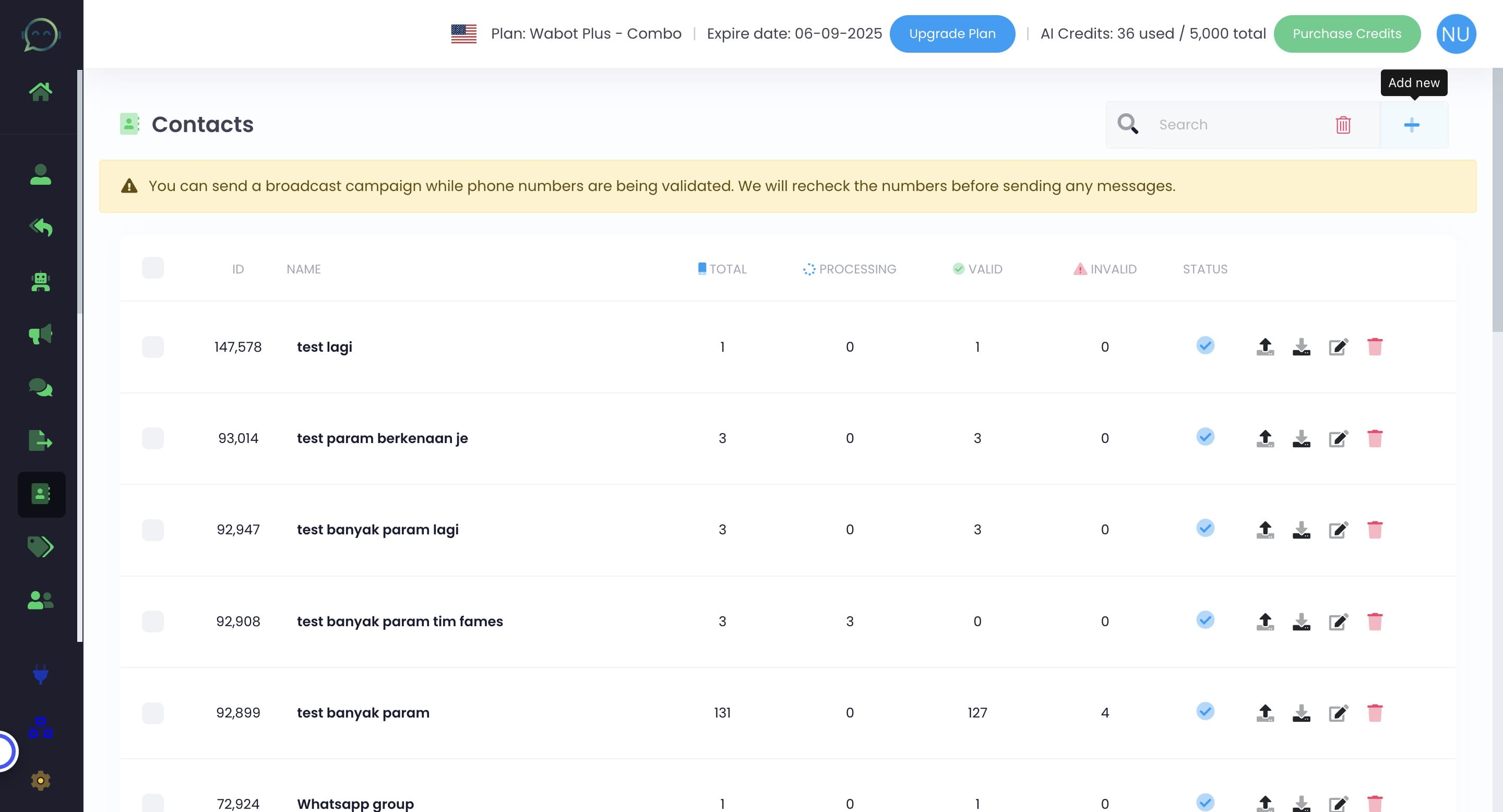Open the home dashboard from sidebar
This screenshot has height=812, width=1503.
[x=40, y=91]
